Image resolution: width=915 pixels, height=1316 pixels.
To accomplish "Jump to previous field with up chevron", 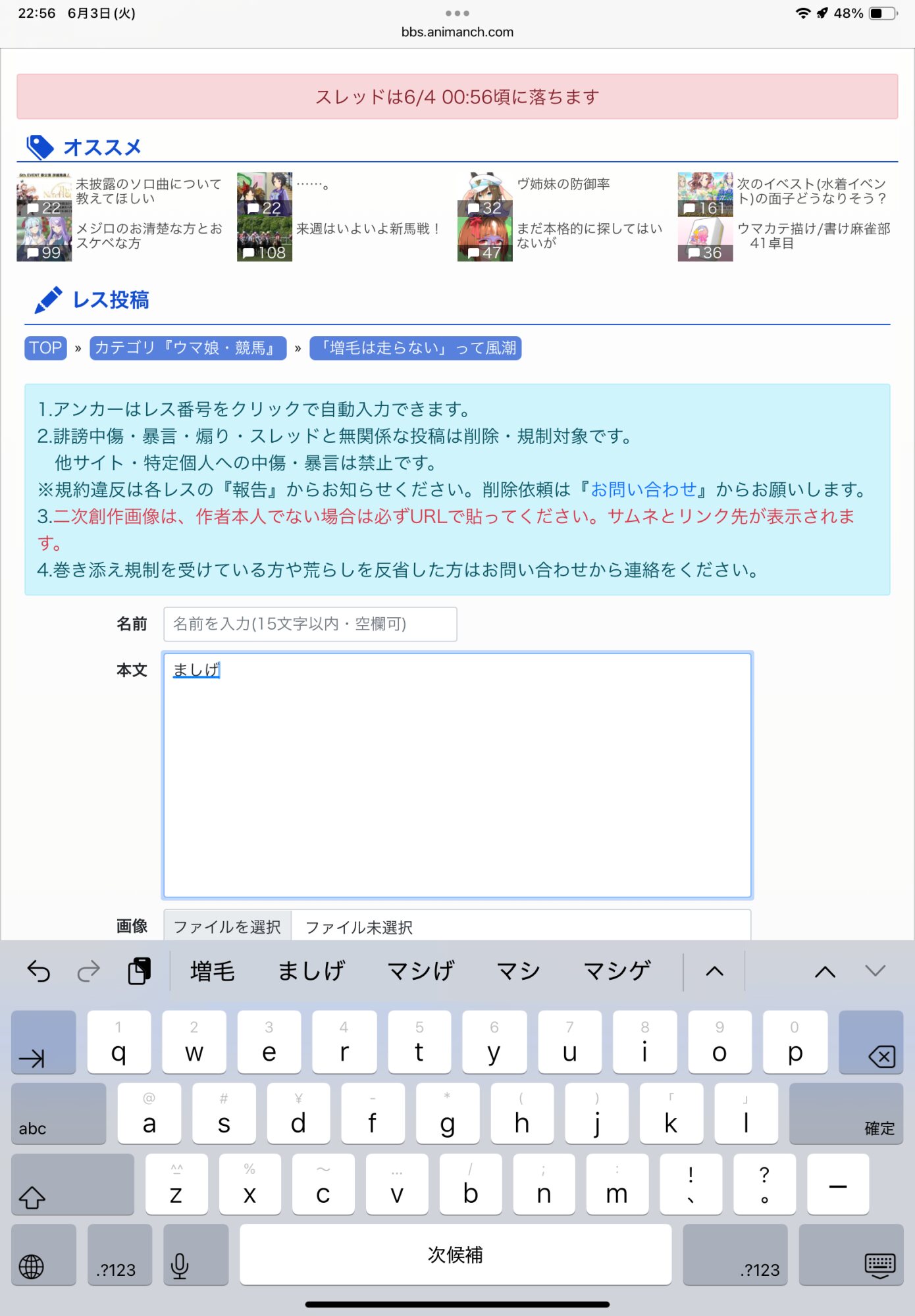I will pyautogui.click(x=825, y=972).
